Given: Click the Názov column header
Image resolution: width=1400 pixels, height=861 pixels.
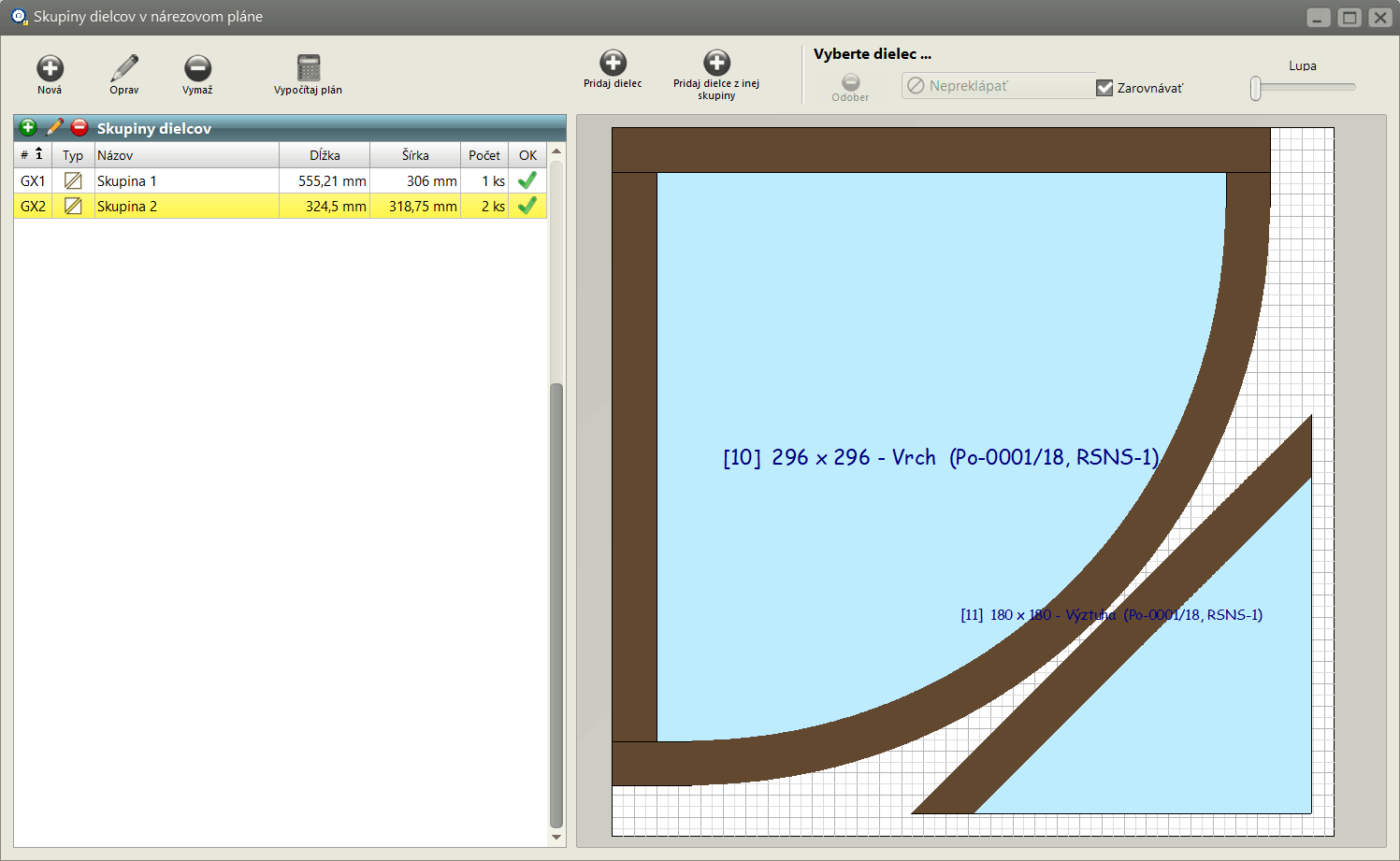Looking at the screenshot, I should click(x=186, y=155).
